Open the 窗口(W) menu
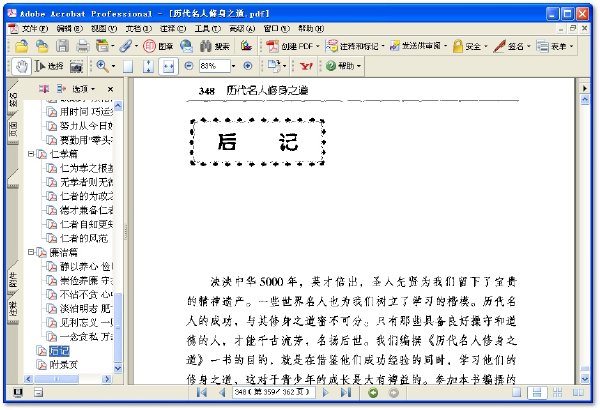Image resolution: width=600 pixels, height=410 pixels. point(277,29)
